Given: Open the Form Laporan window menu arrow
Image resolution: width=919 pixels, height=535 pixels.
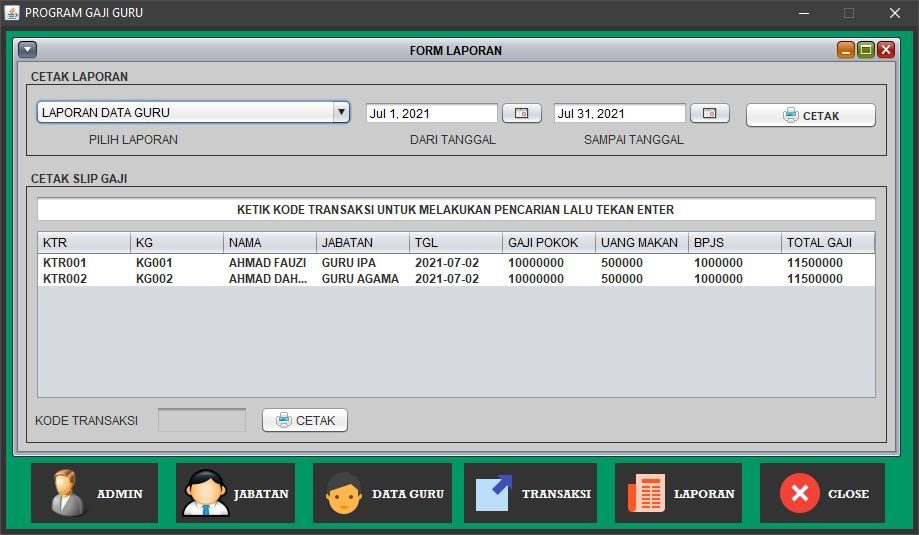Looking at the screenshot, I should tap(28, 50).
